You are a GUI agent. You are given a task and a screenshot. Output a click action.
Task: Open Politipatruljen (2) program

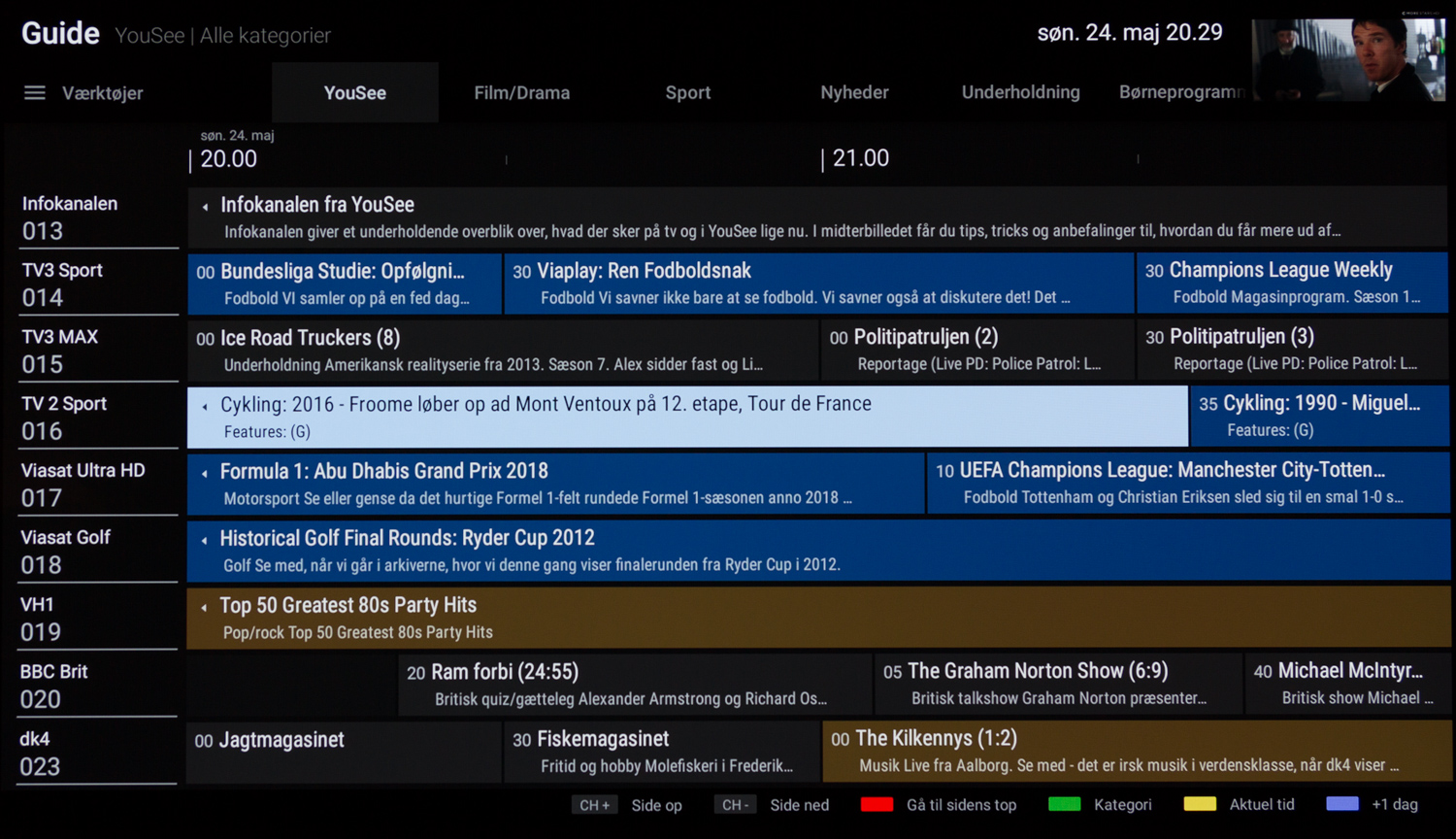(x=977, y=350)
